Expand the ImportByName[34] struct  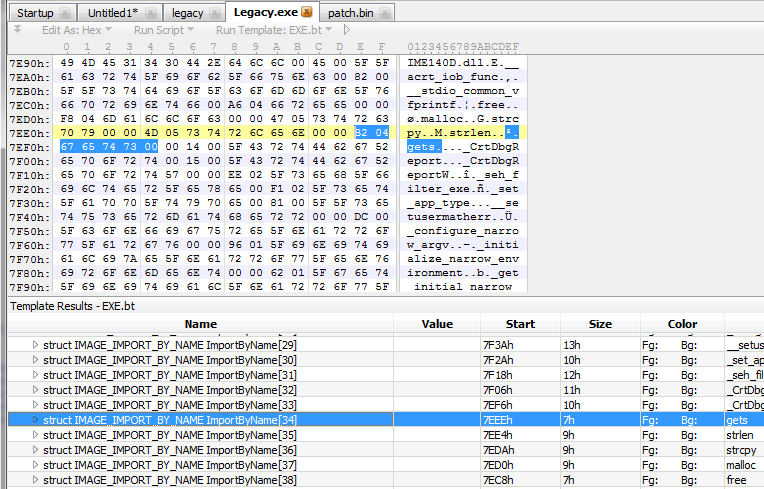(36, 420)
